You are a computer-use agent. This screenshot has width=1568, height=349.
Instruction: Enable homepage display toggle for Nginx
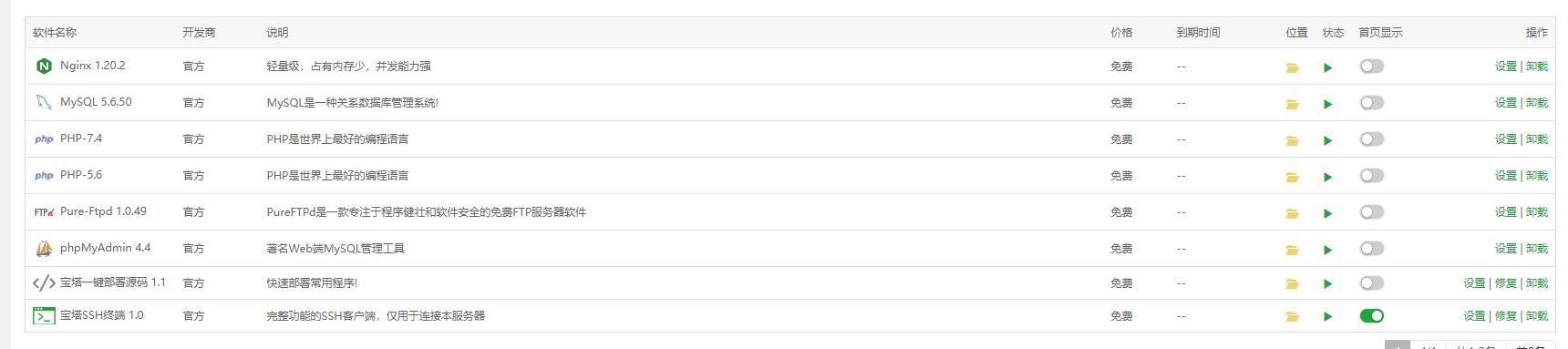pos(1371,67)
